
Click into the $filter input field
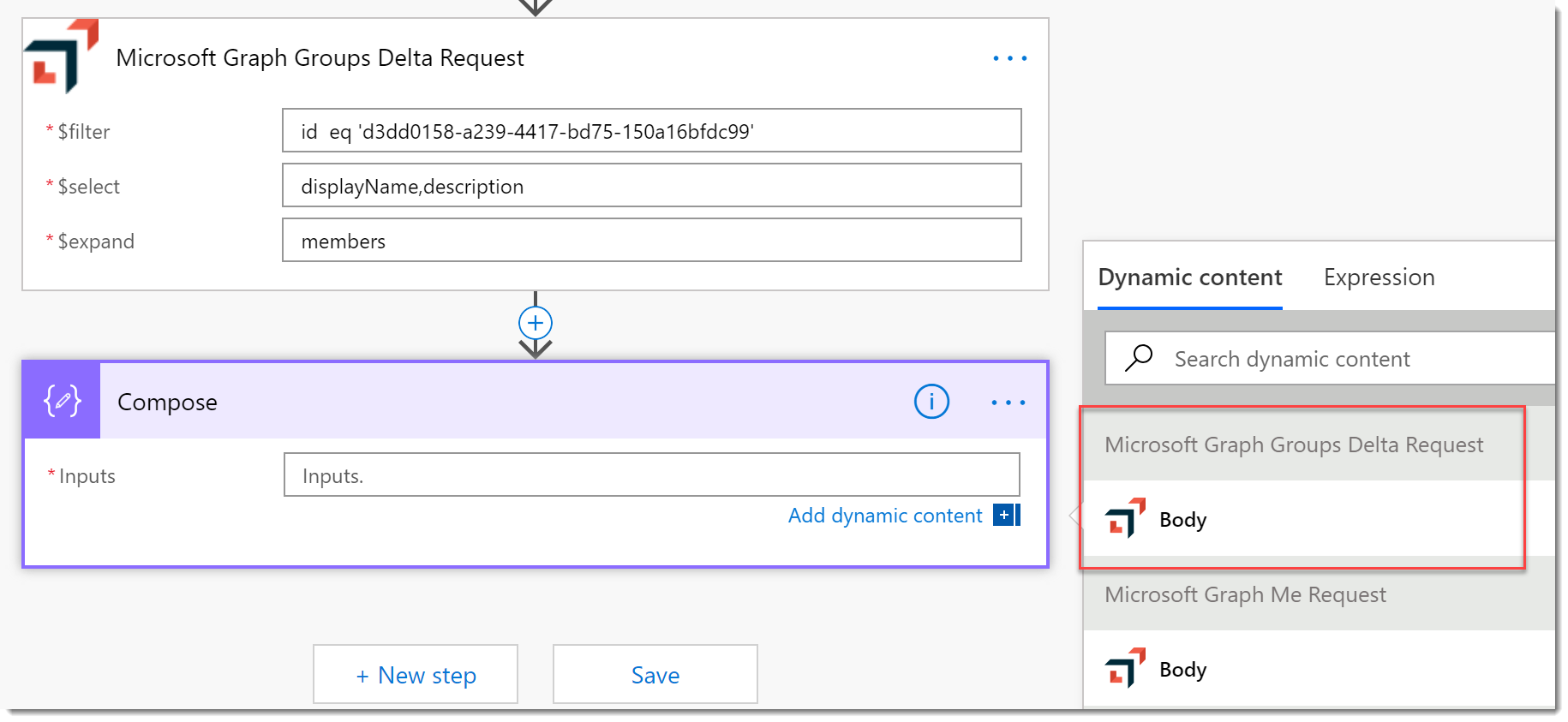coord(652,131)
